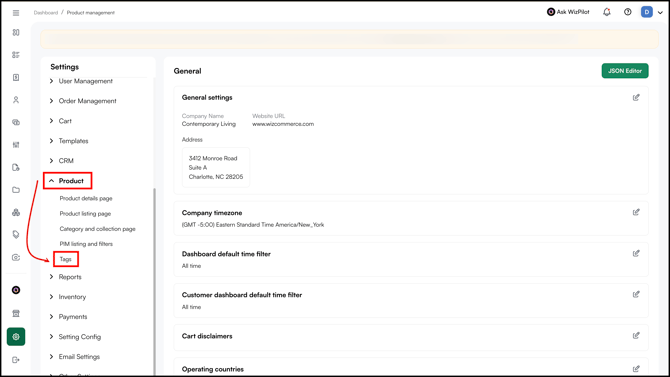Screen dimensions: 670x377
Task: Open the person icon in left sidebar
Action: pos(16,100)
